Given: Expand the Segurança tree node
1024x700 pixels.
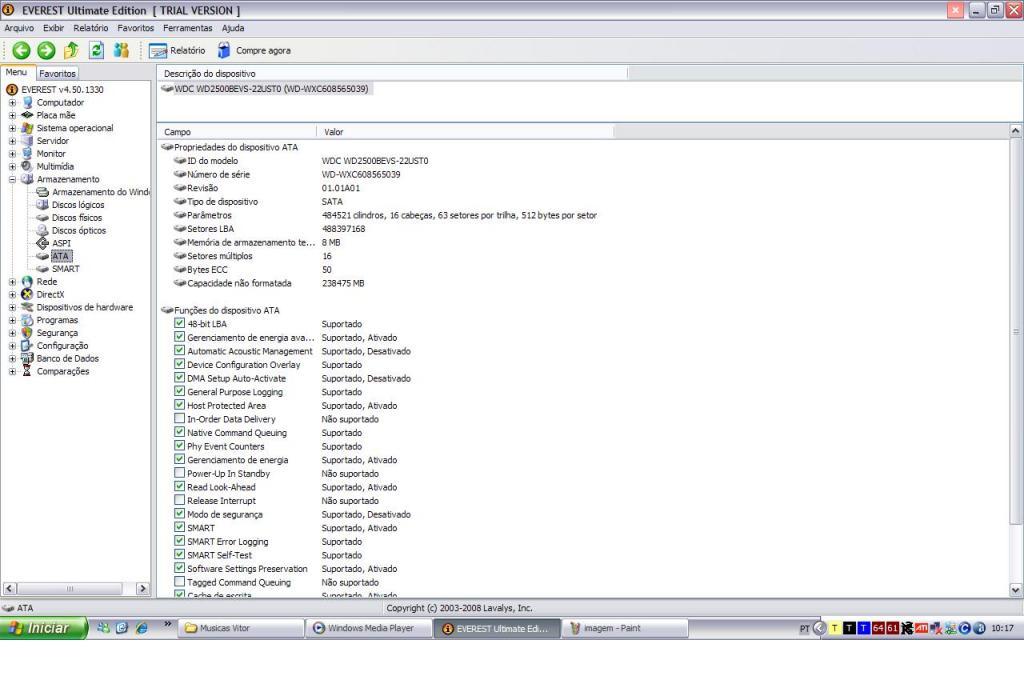Looking at the screenshot, I should point(12,333).
